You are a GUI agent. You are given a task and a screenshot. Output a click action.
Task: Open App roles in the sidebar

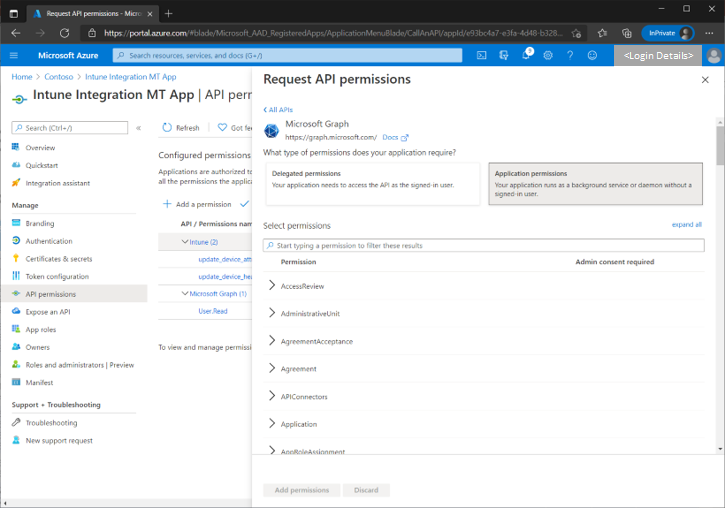pyautogui.click(x=41, y=330)
